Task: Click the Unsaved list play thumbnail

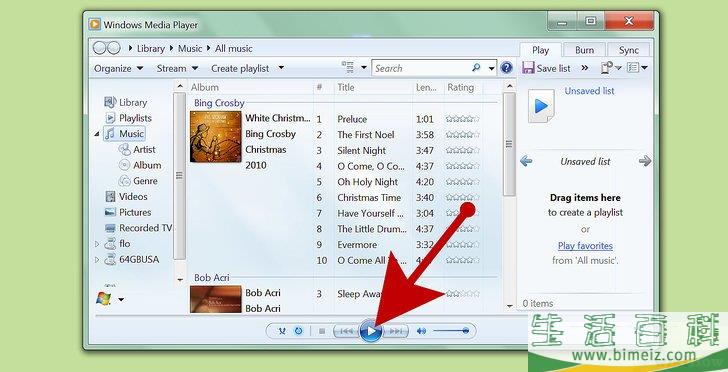Action: pyautogui.click(x=541, y=106)
